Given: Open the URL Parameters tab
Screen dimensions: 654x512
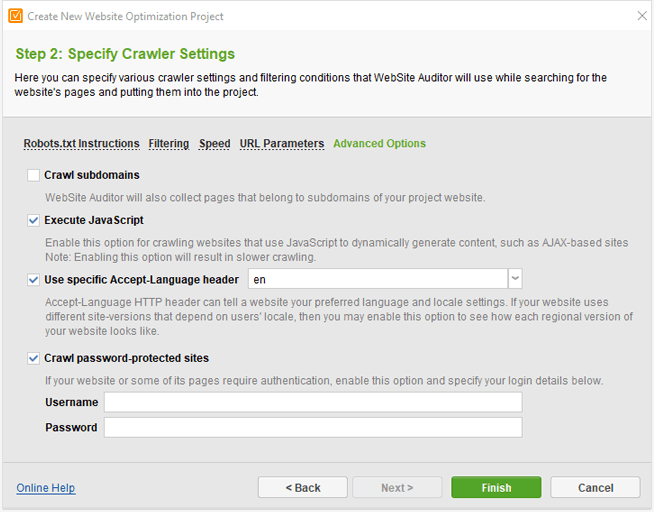Looking at the screenshot, I should click(282, 144).
